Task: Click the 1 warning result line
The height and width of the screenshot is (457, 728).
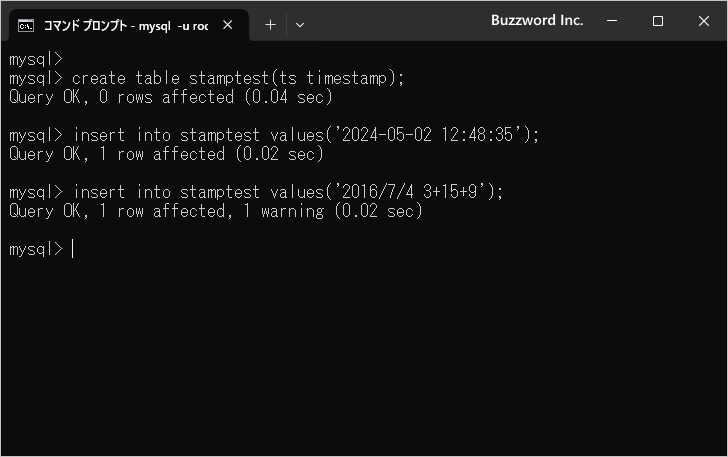Action: pos(215,211)
